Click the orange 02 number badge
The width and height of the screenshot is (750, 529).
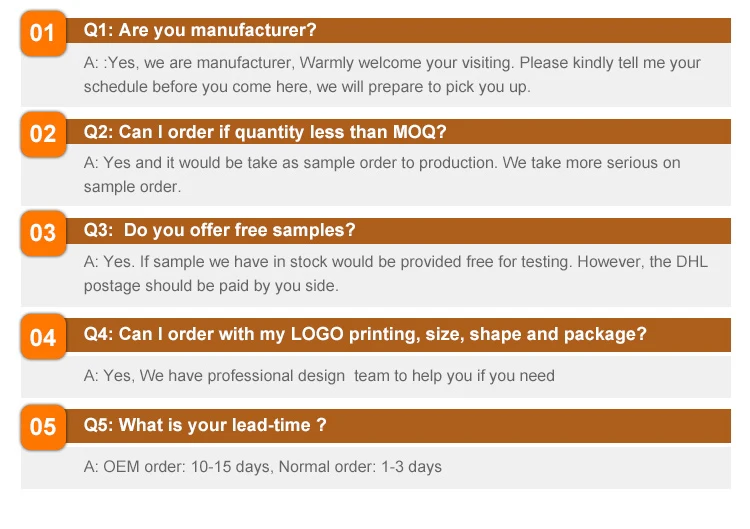click(43, 134)
